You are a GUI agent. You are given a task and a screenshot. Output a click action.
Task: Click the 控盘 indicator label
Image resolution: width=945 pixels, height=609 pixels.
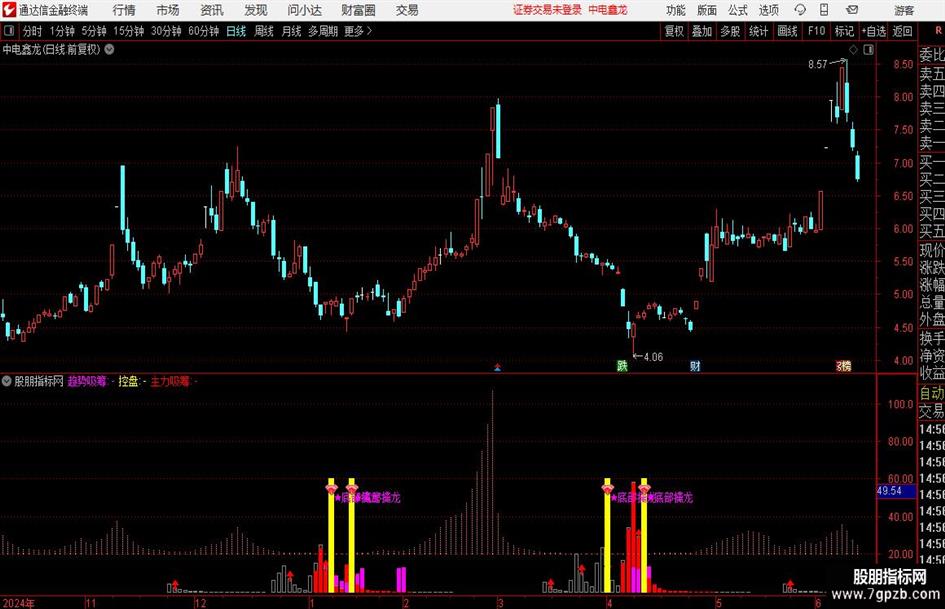pos(128,381)
